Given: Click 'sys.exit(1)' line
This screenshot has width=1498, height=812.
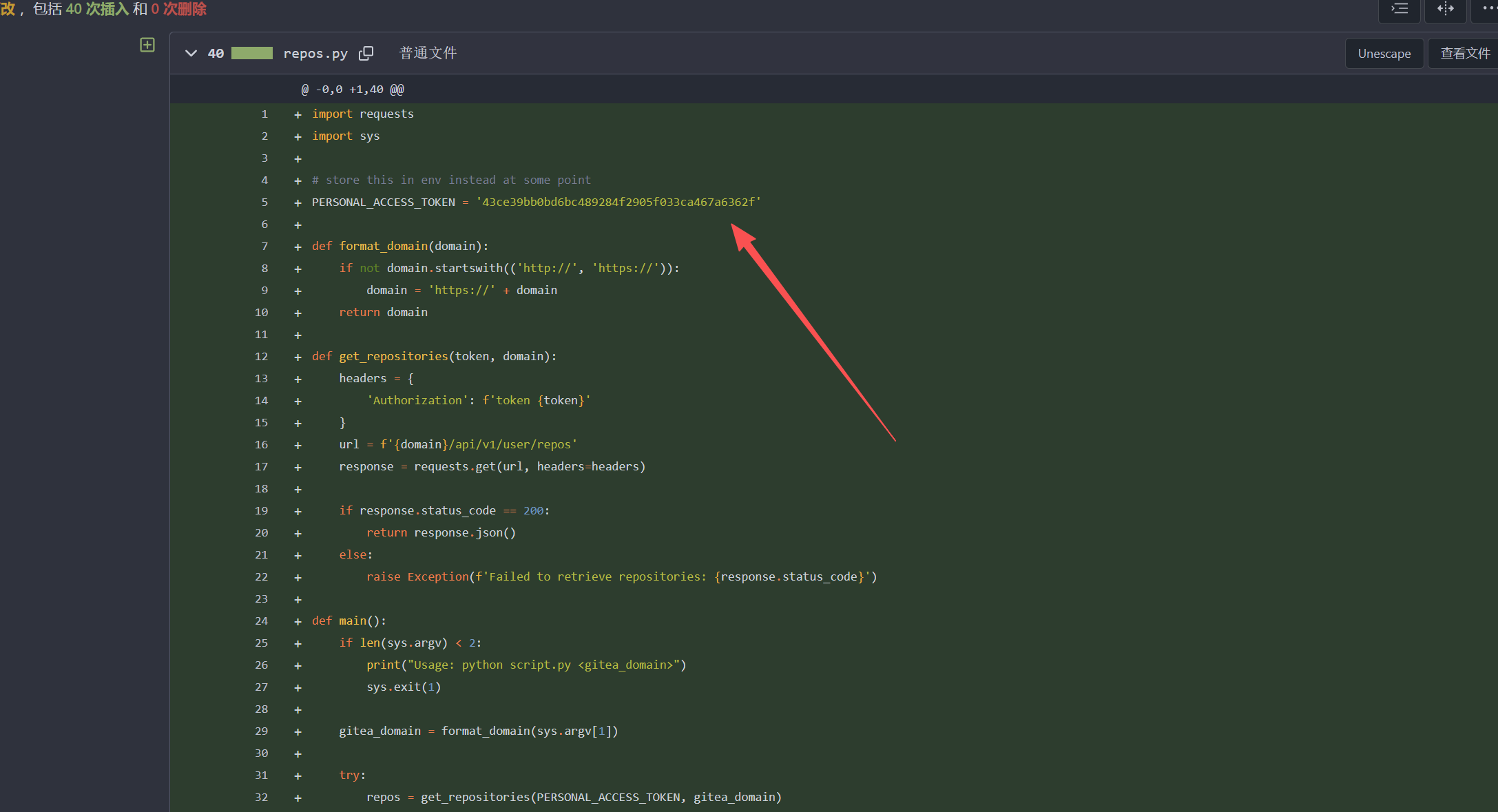Looking at the screenshot, I should coord(404,687).
